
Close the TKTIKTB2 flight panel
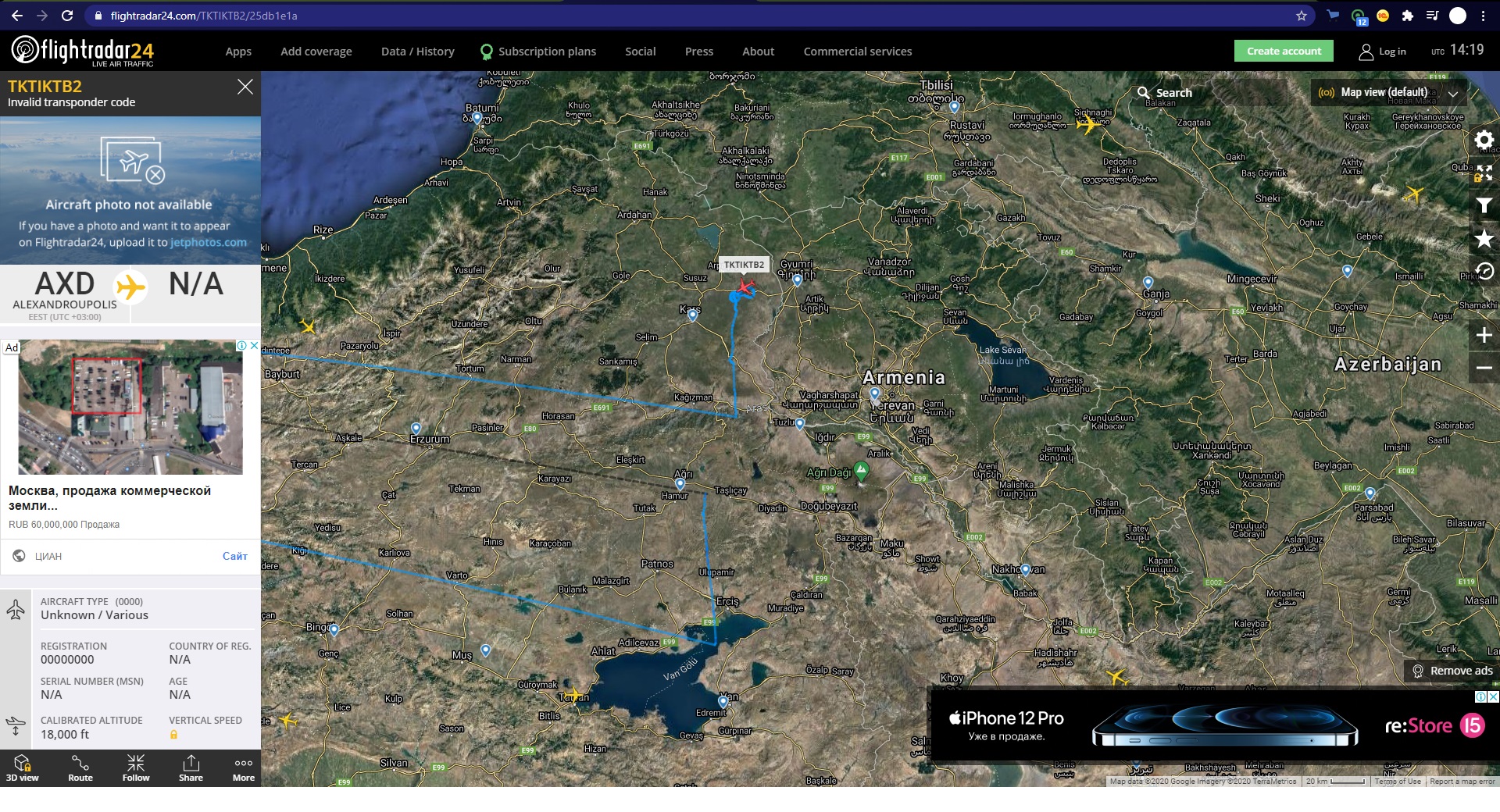(245, 87)
